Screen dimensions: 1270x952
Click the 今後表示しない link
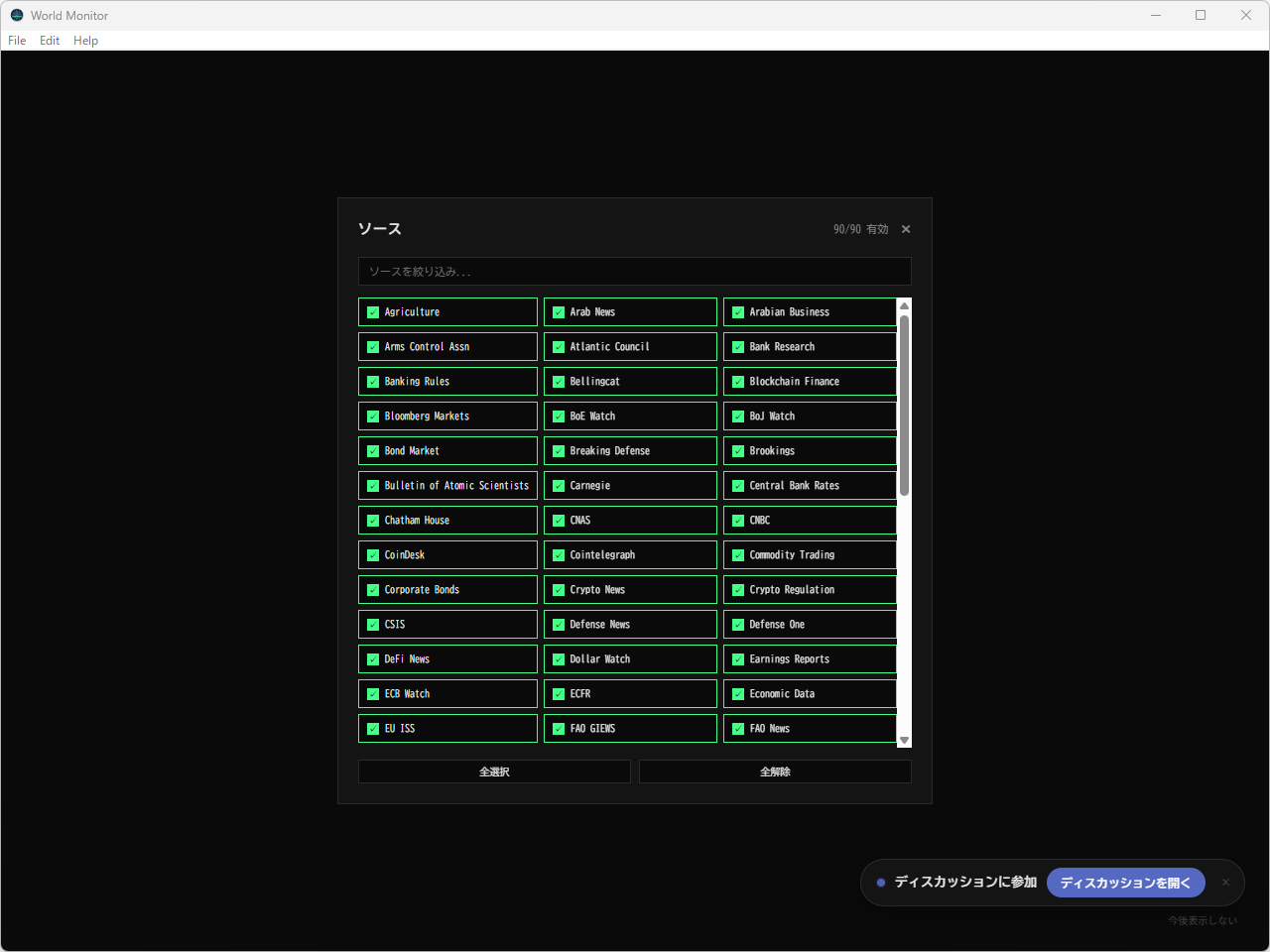click(1203, 921)
